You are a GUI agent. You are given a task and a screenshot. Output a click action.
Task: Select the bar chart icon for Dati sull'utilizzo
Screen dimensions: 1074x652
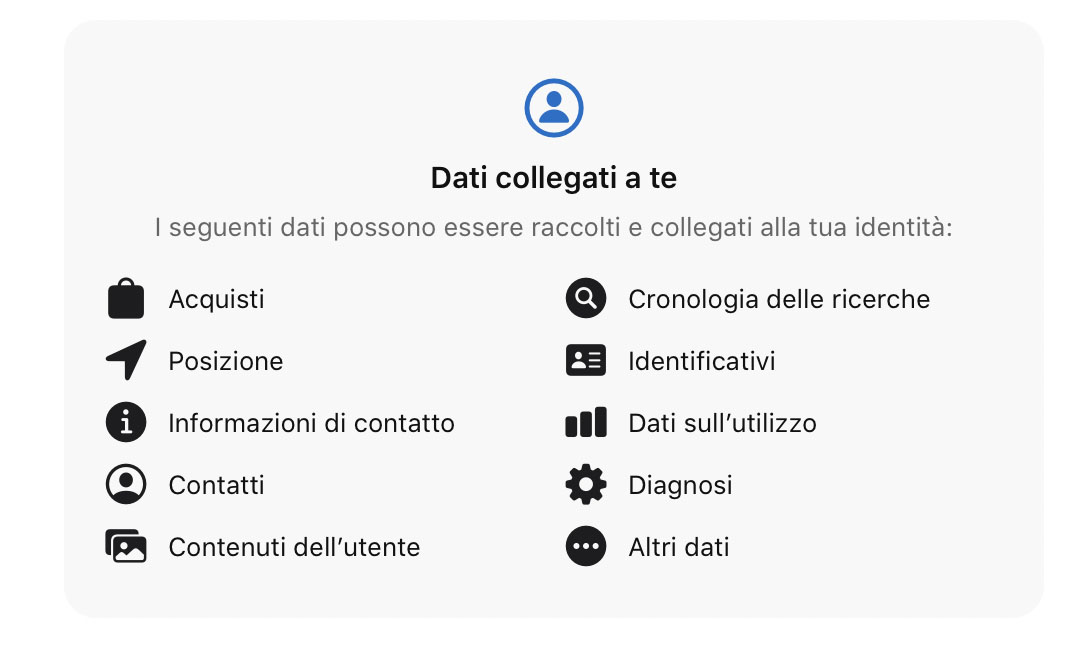pos(585,422)
